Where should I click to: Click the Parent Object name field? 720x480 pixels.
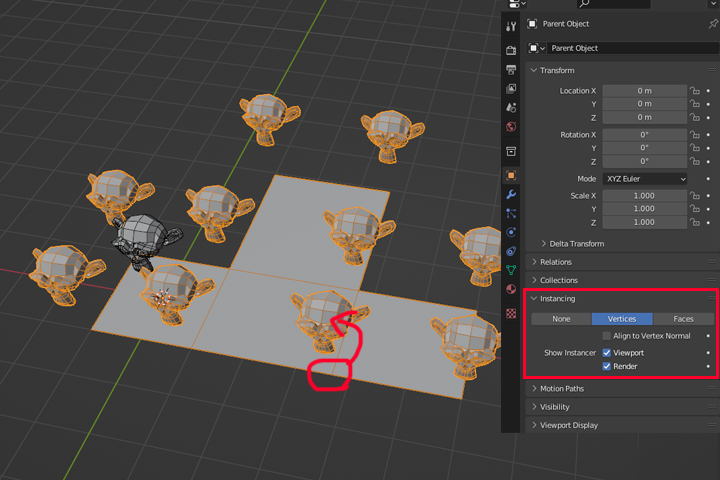click(633, 48)
